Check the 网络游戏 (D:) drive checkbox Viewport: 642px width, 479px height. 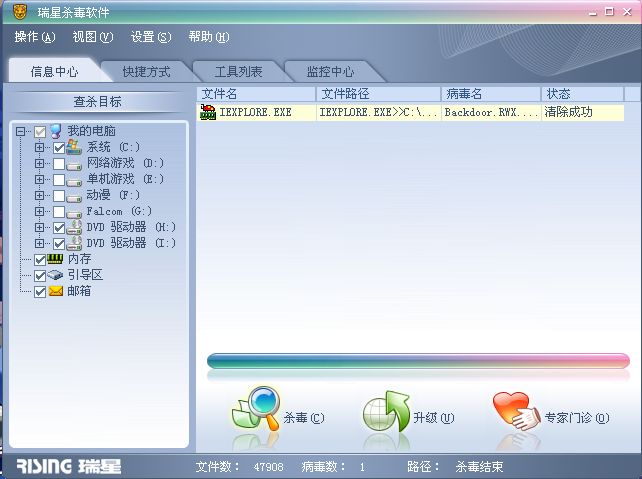click(x=59, y=164)
